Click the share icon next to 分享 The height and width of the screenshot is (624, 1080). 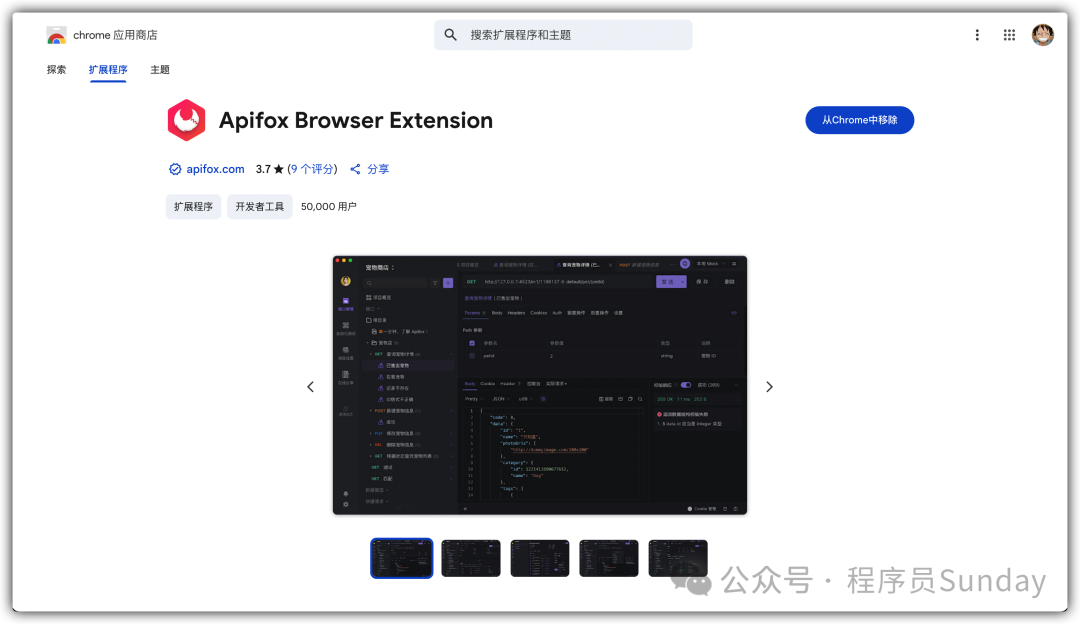point(355,169)
